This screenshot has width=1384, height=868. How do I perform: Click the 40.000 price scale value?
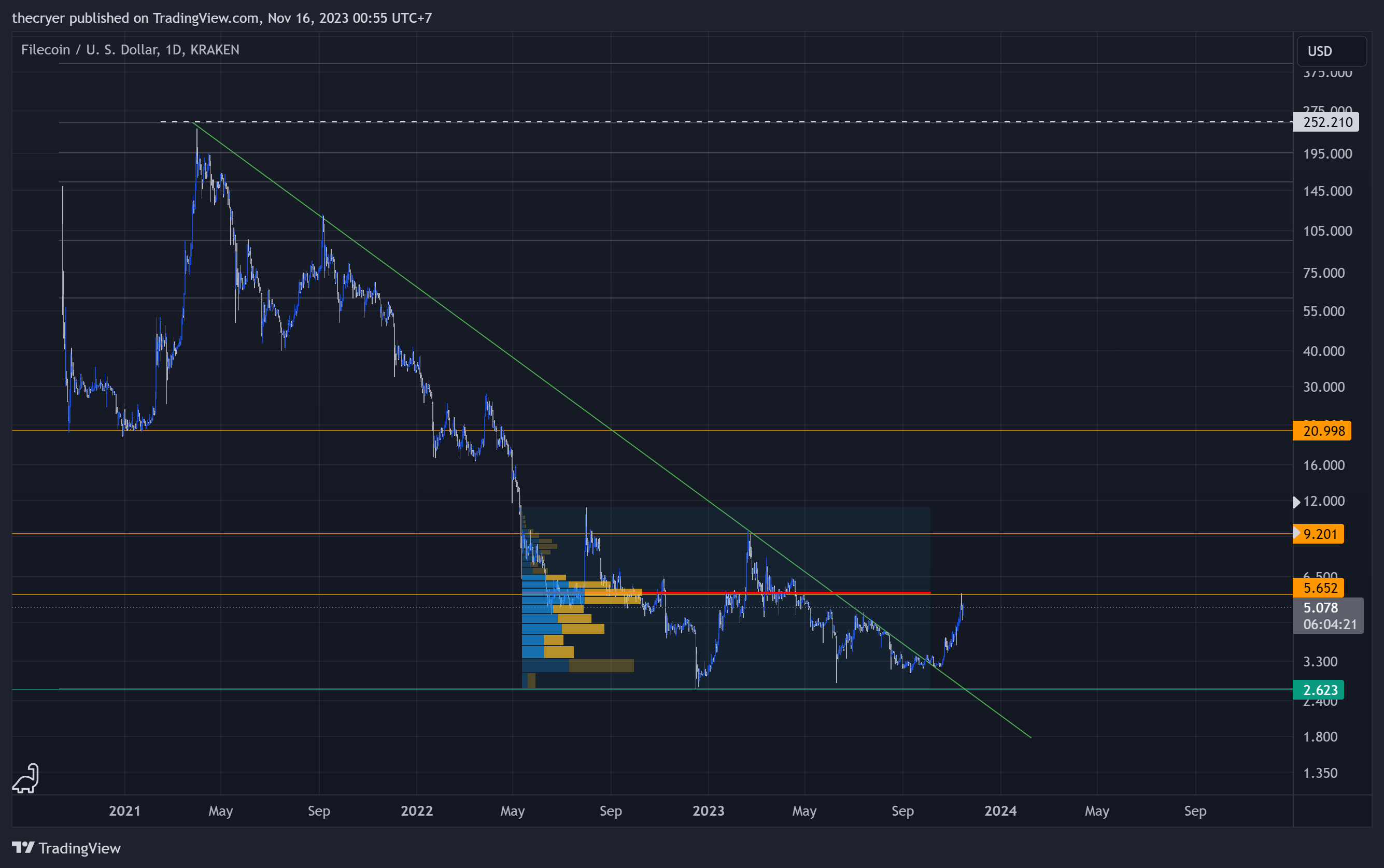(1324, 351)
